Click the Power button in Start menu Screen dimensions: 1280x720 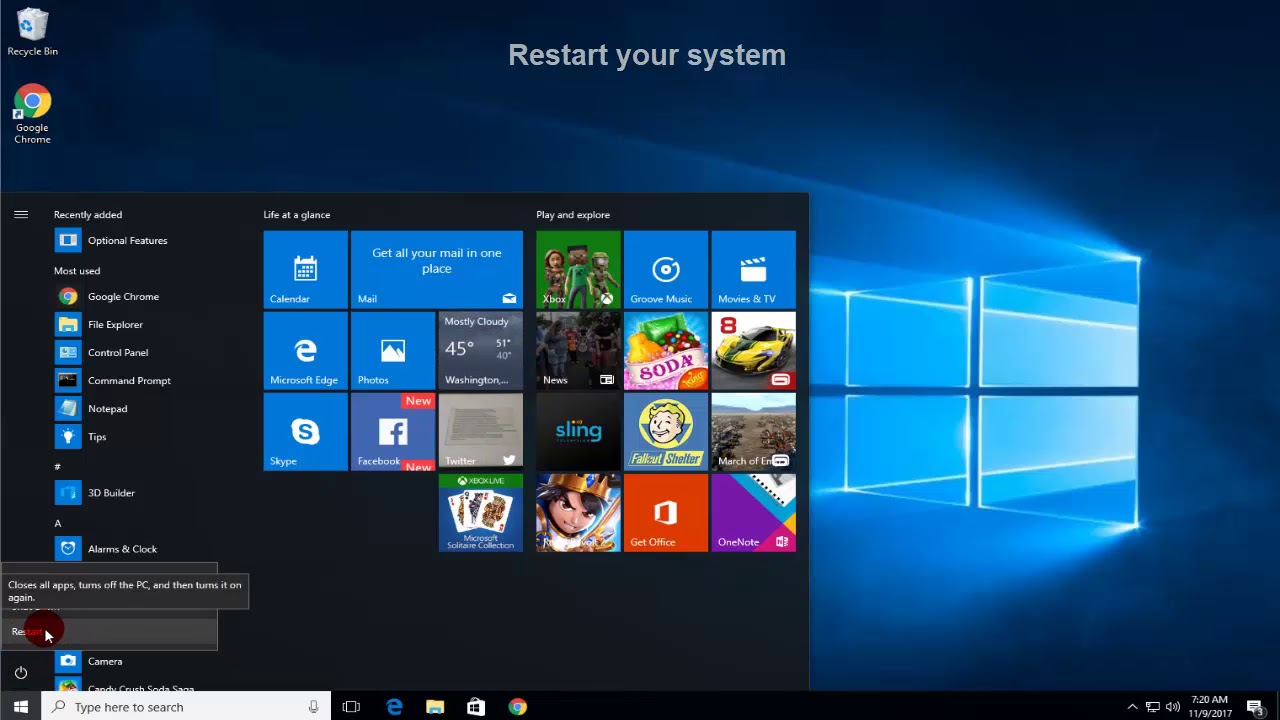(x=20, y=672)
